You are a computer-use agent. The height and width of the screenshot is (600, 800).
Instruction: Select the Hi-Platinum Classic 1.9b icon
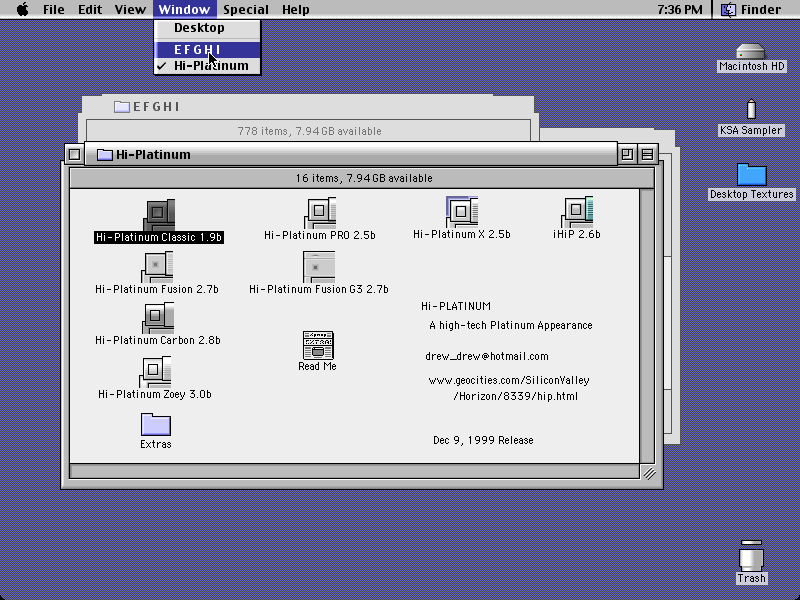point(159,215)
